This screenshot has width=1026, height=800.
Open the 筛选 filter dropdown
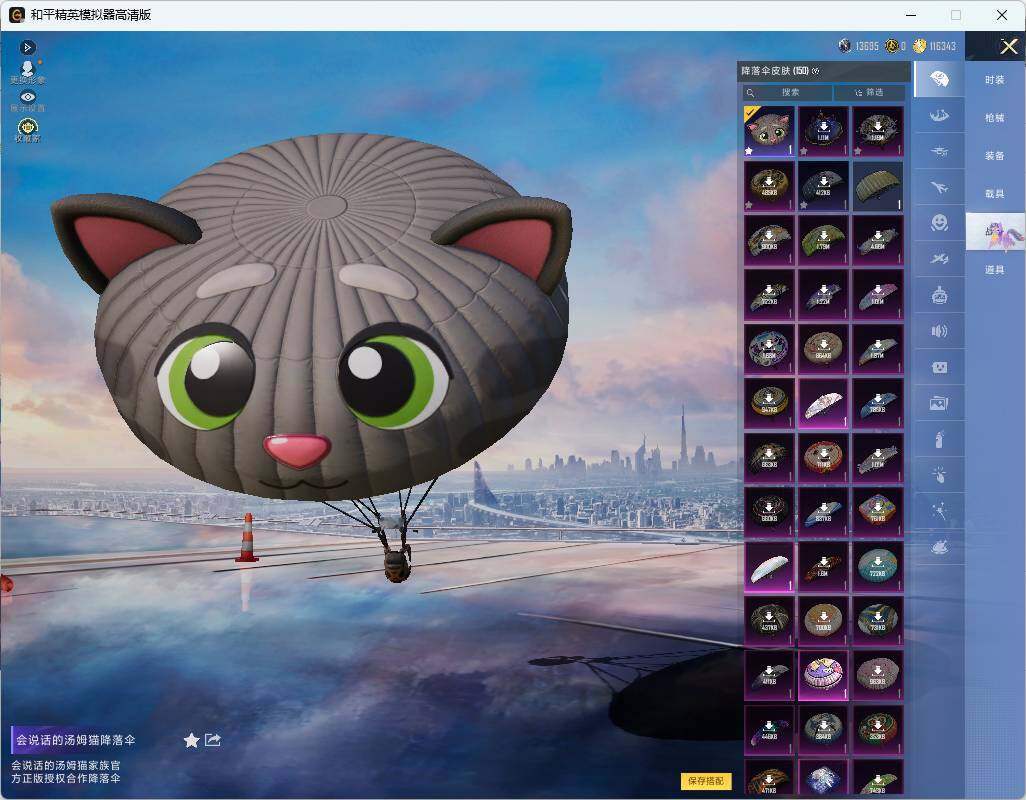click(x=870, y=93)
